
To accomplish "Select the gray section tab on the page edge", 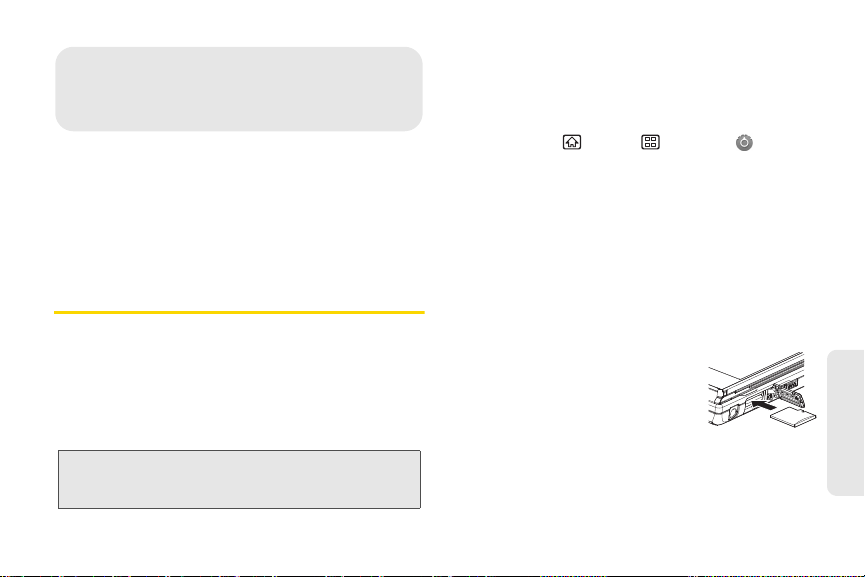I will (846, 423).
